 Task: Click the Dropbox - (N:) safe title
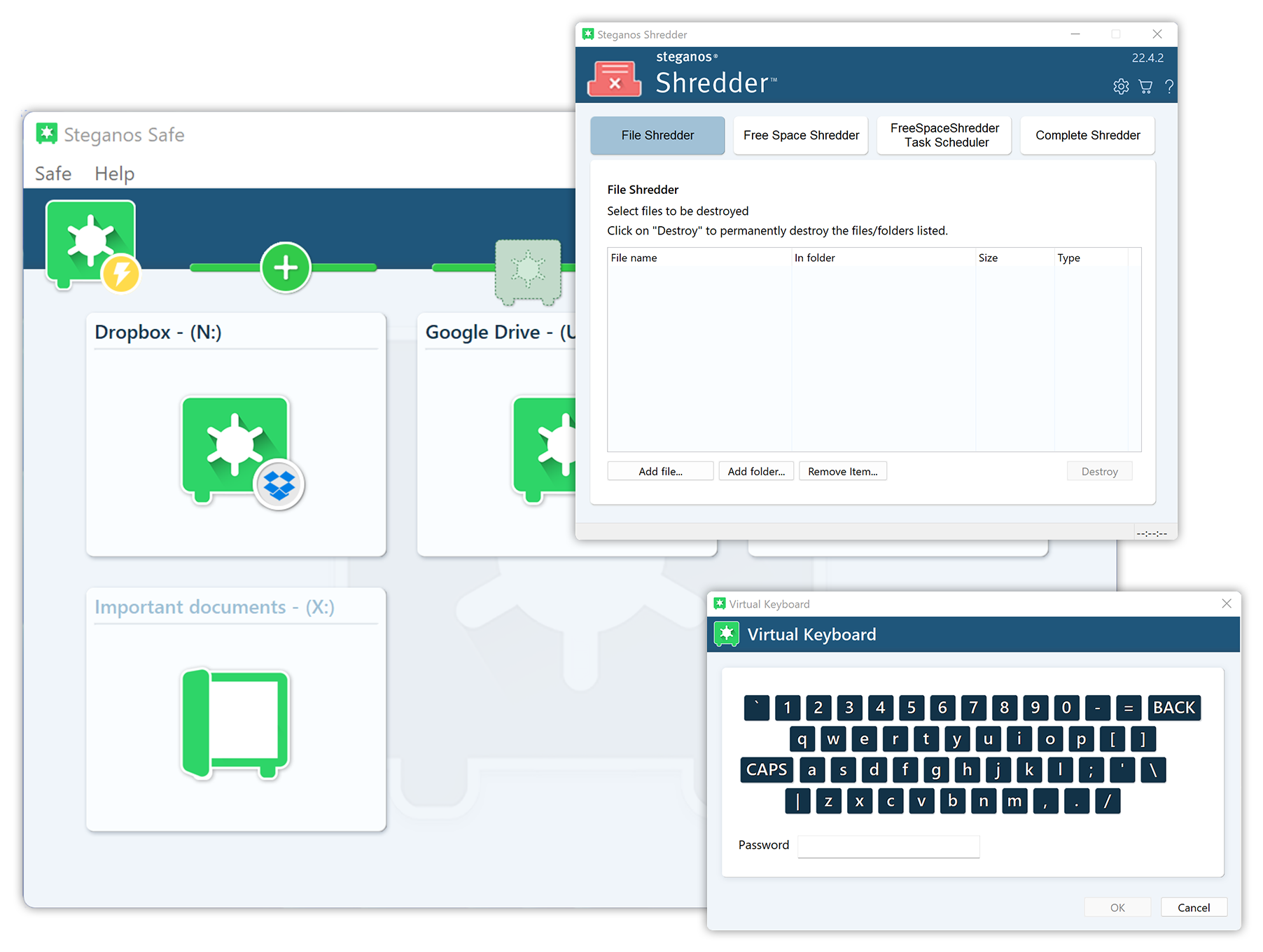coord(158,332)
